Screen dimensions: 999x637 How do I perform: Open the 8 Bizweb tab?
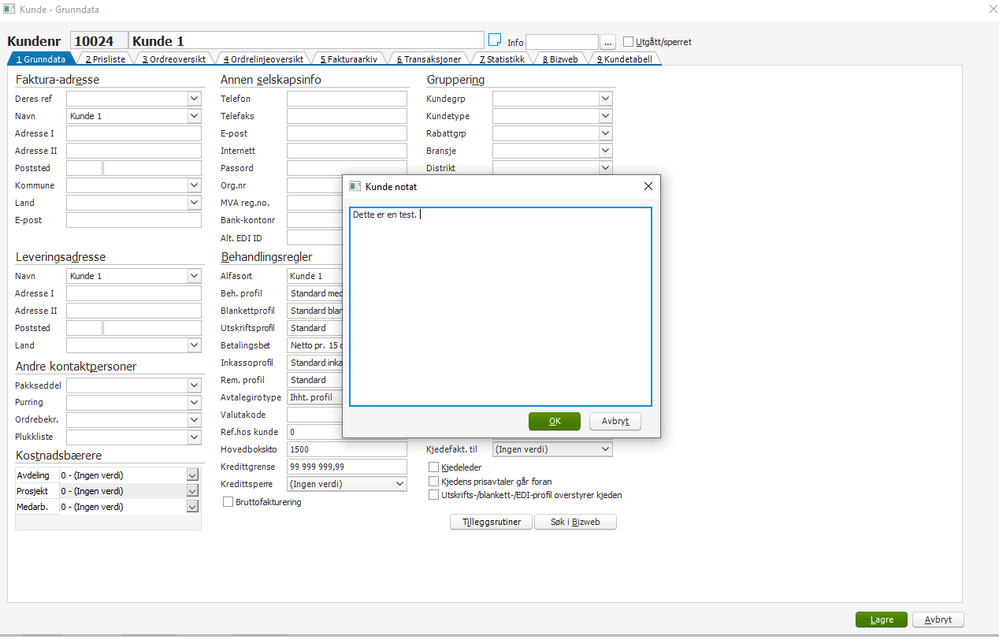coord(560,59)
